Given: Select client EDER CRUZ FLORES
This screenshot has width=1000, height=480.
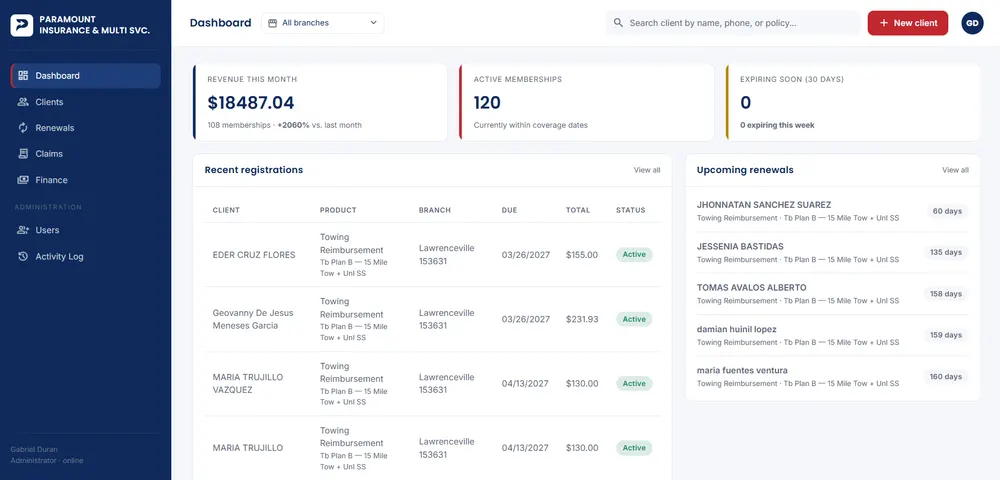Looking at the screenshot, I should [x=254, y=255].
